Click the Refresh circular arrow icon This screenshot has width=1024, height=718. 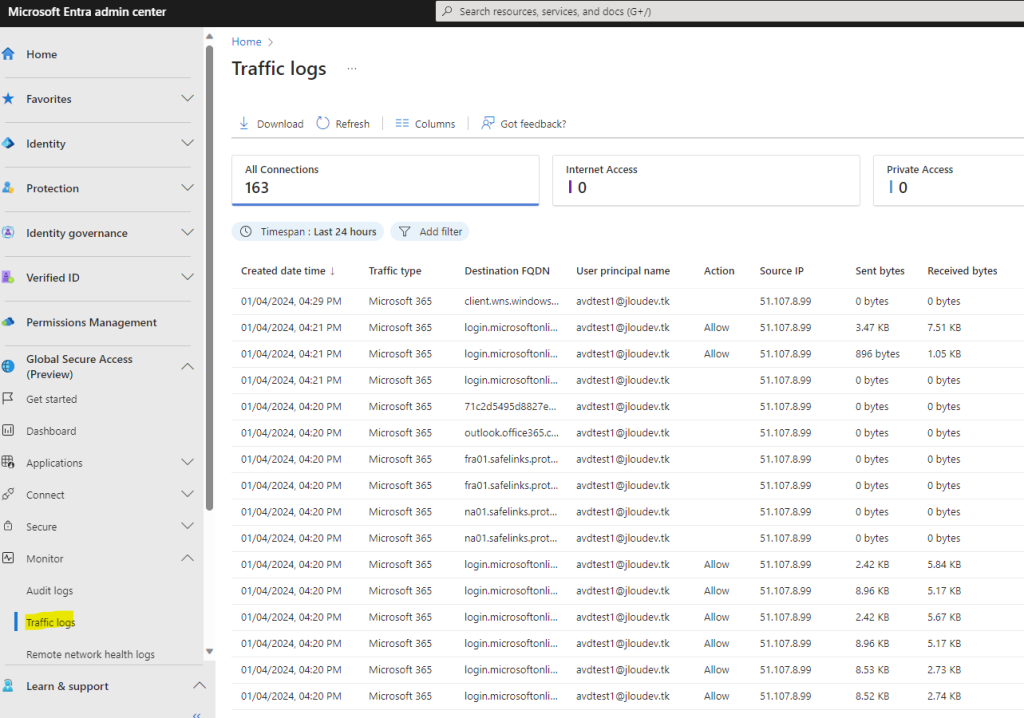323,123
